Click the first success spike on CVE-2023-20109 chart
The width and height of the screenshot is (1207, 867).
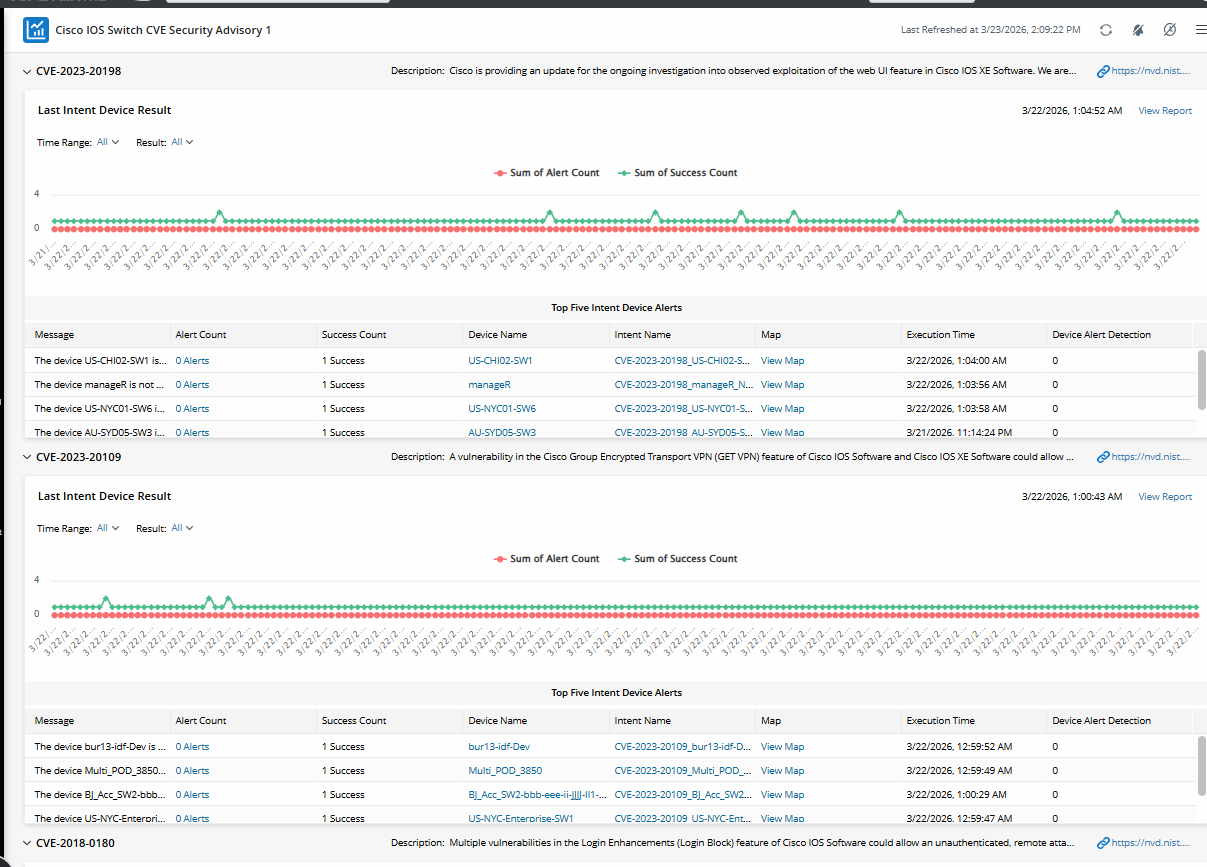(105, 599)
